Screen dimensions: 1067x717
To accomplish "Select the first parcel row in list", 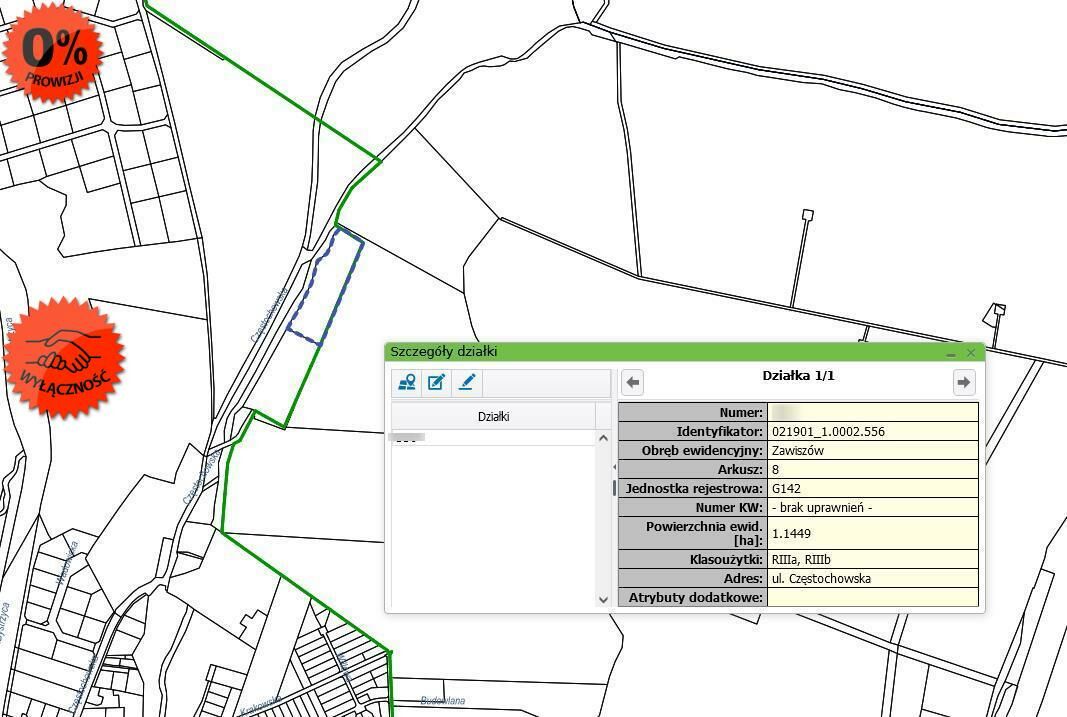I will [x=493, y=438].
